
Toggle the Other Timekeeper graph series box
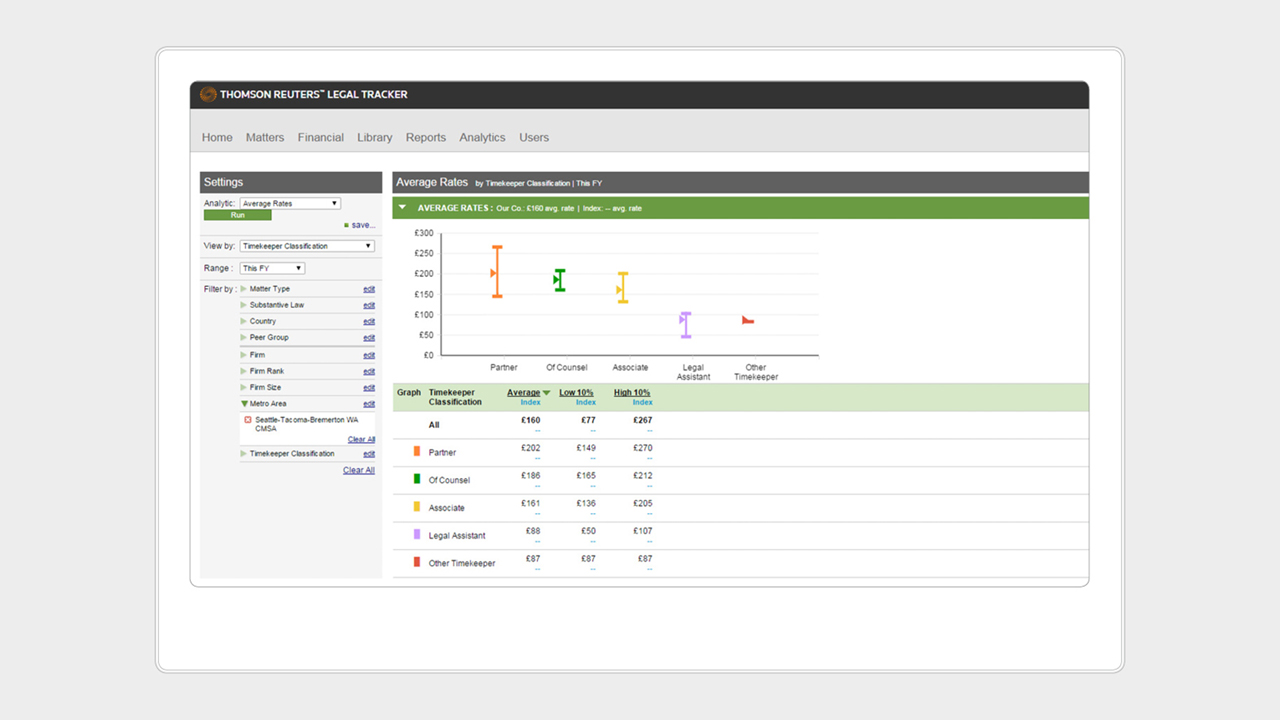[417, 563]
